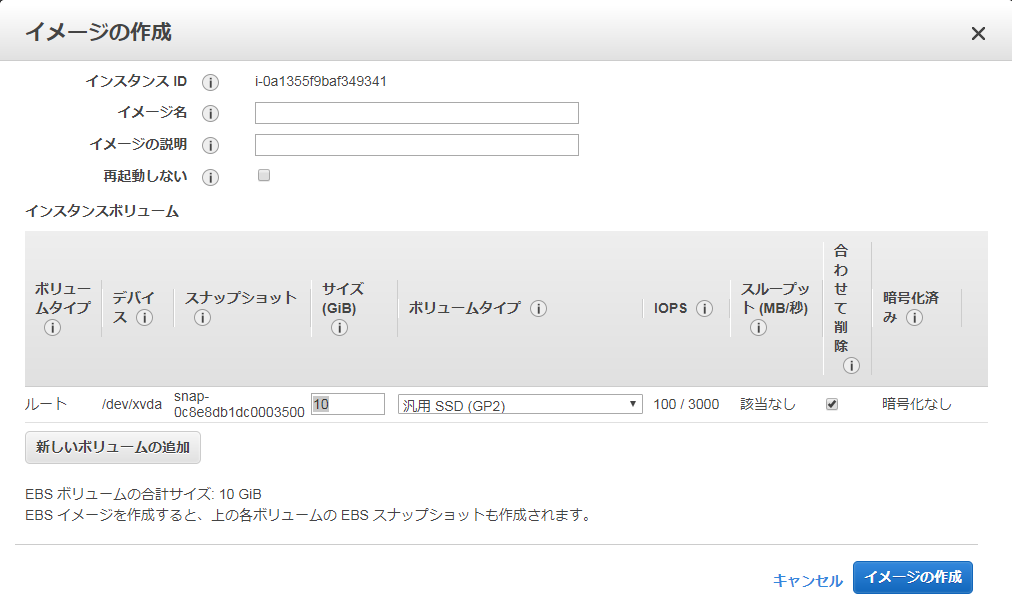Click info icon beside 暗号化済み header

pos(914,318)
